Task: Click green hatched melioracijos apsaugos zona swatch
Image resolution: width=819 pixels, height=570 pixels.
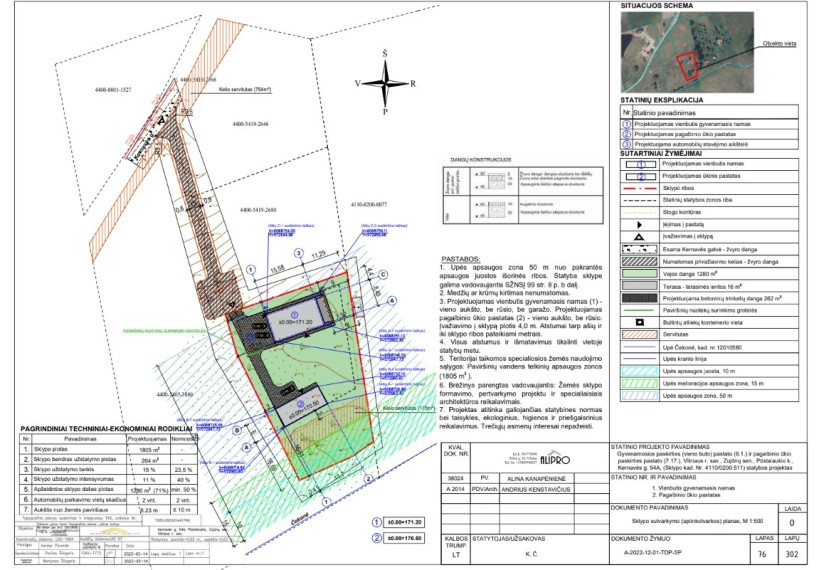Action: pyautogui.click(x=639, y=383)
